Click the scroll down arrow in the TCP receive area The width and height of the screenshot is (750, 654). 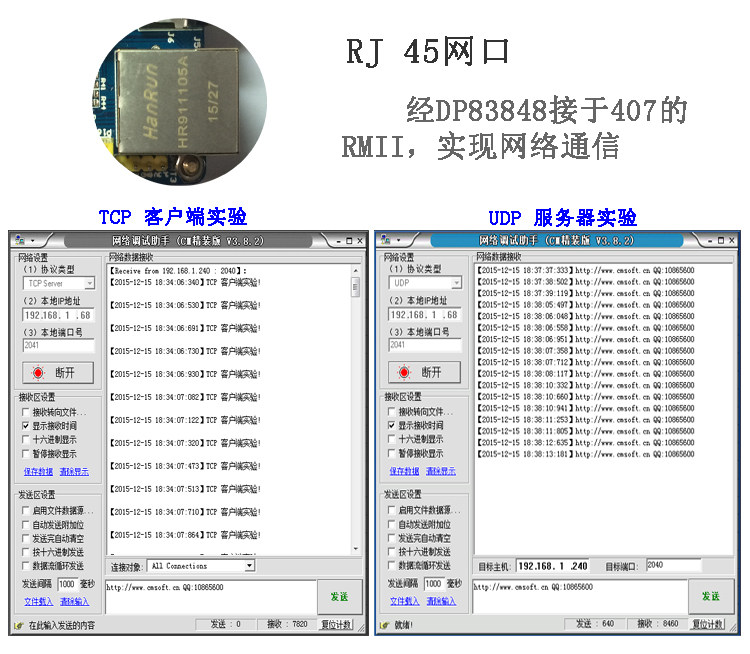pos(355,549)
